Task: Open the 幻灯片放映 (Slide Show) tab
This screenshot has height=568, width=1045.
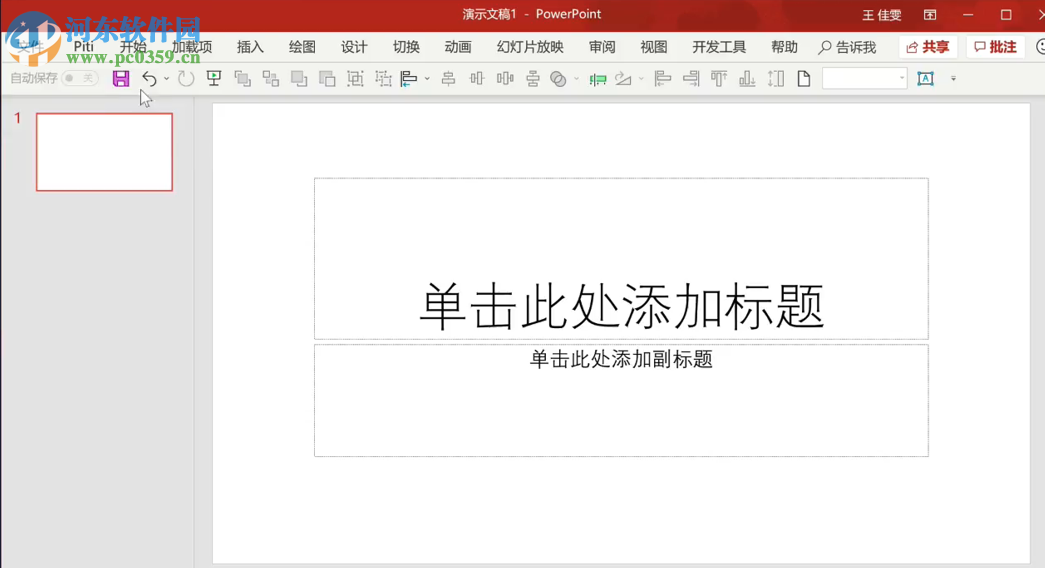Action: 530,47
